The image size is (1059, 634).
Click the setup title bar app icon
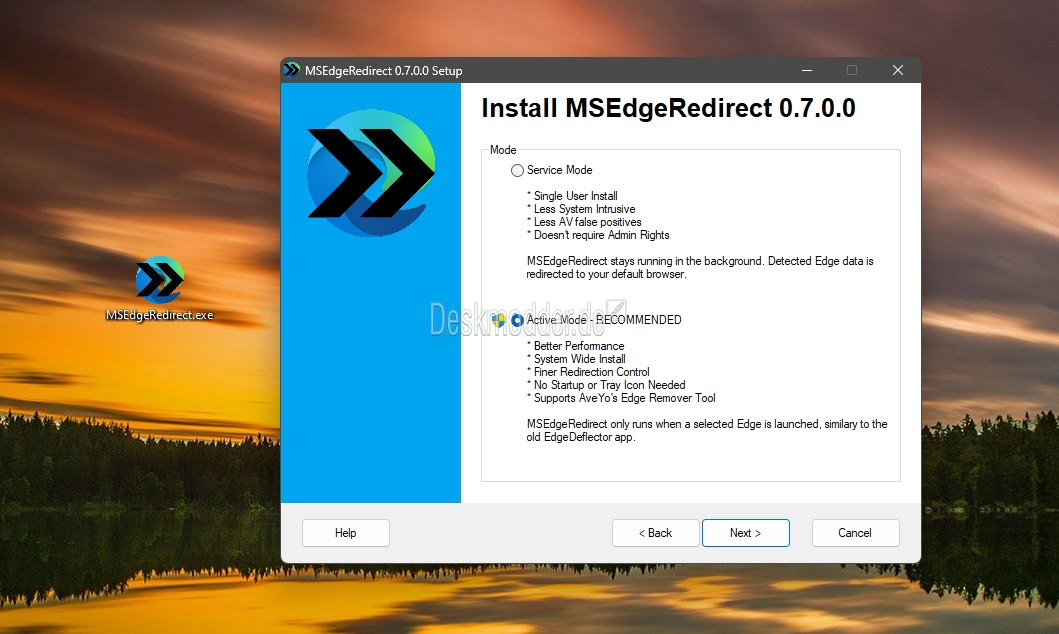[x=292, y=70]
